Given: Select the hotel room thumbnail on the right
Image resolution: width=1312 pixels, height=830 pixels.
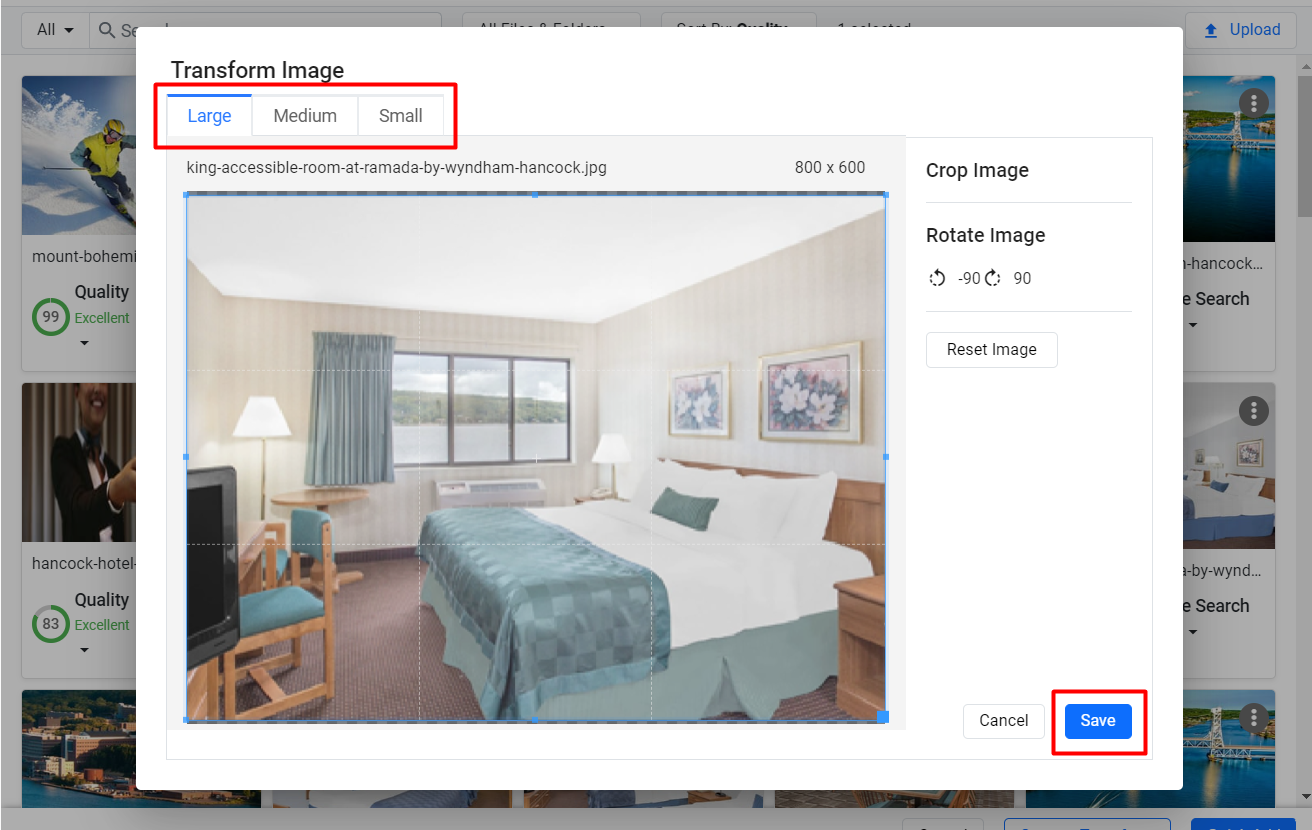Looking at the screenshot, I should [x=1229, y=465].
